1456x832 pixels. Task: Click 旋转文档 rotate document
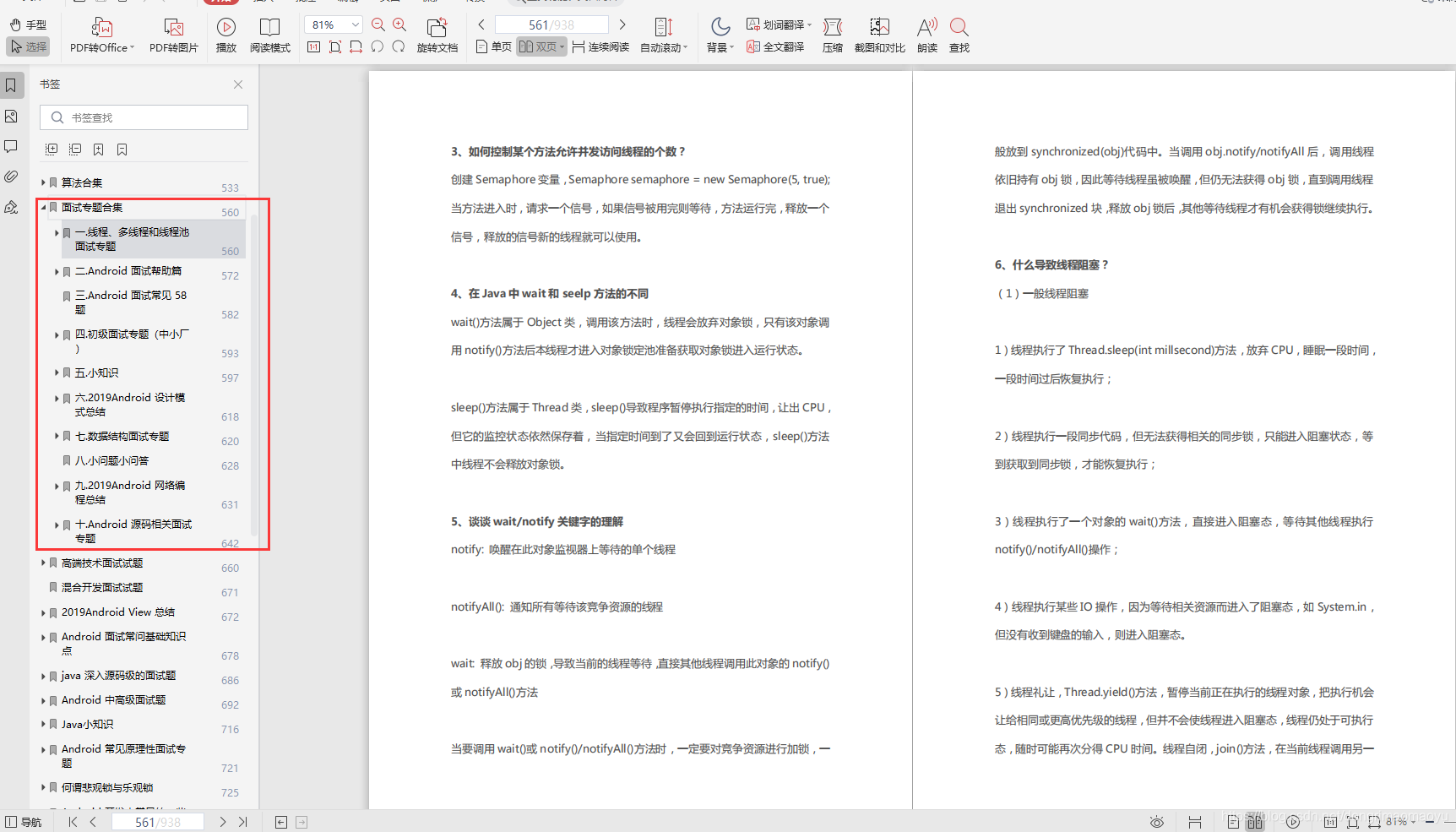click(x=437, y=36)
